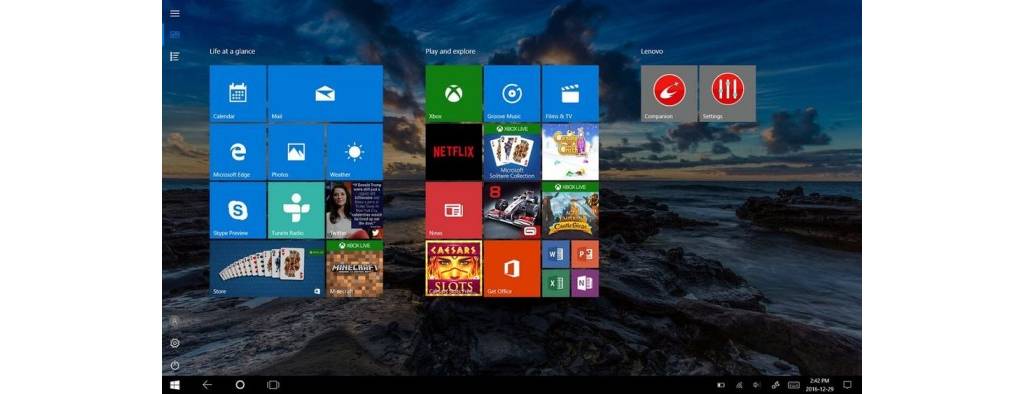Launch the Netflix tile
Screen dimensions: 1024x394
tap(454, 152)
